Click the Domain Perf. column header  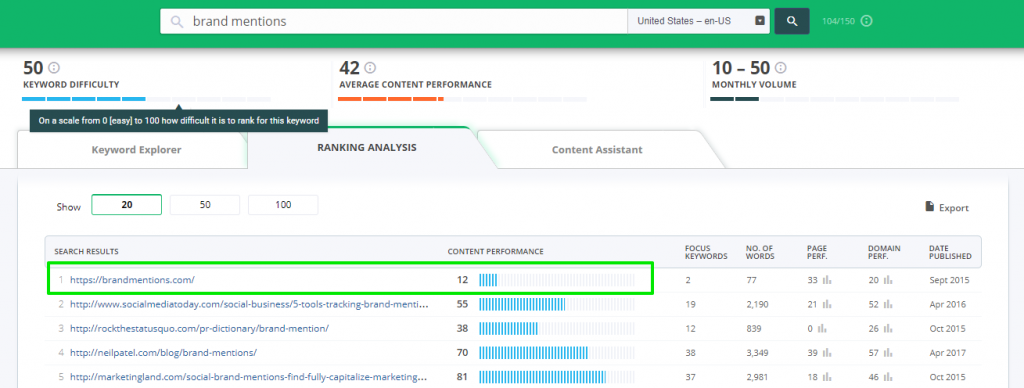[884, 252]
